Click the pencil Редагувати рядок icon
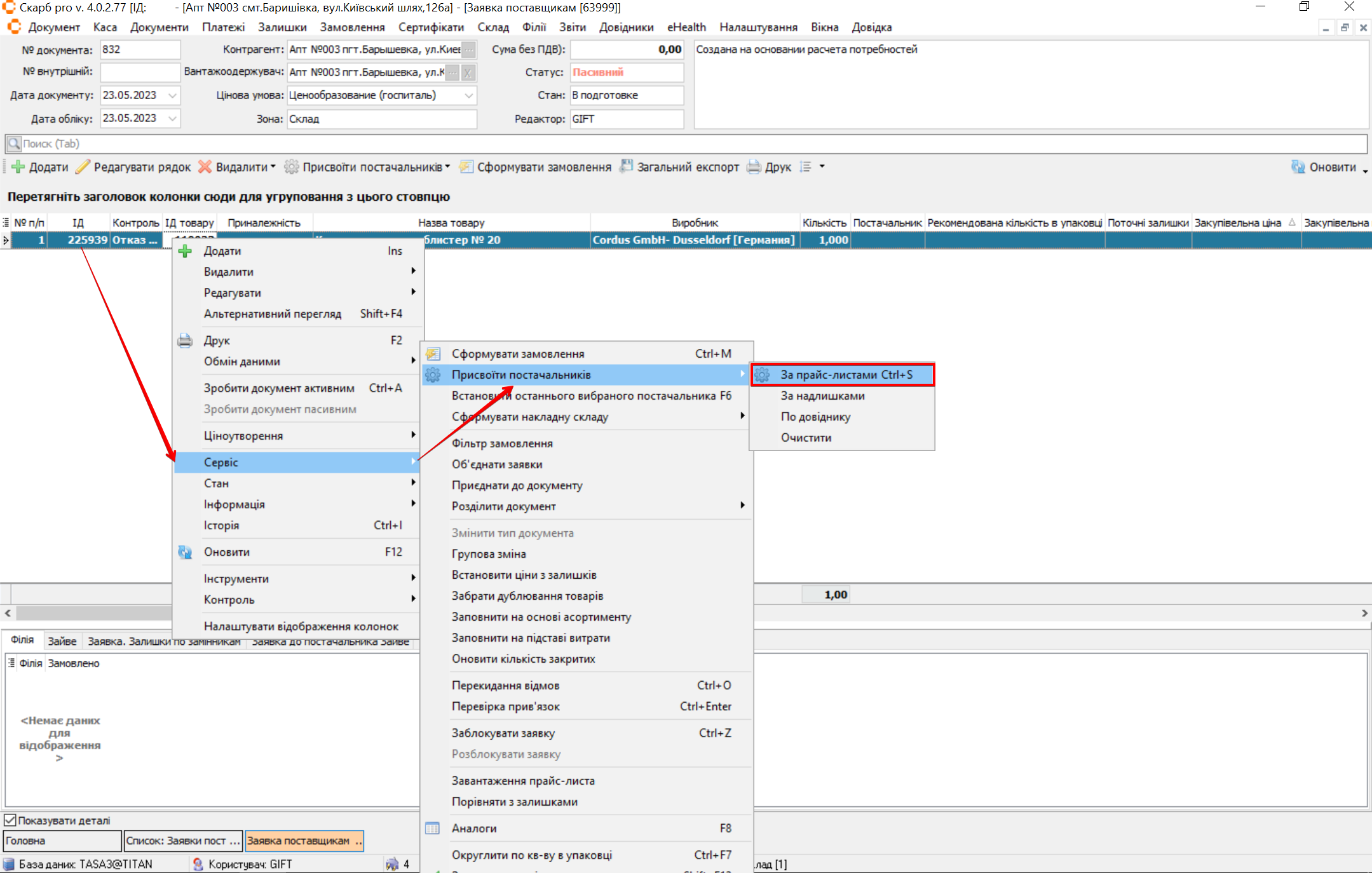1372x873 pixels. coord(83,167)
